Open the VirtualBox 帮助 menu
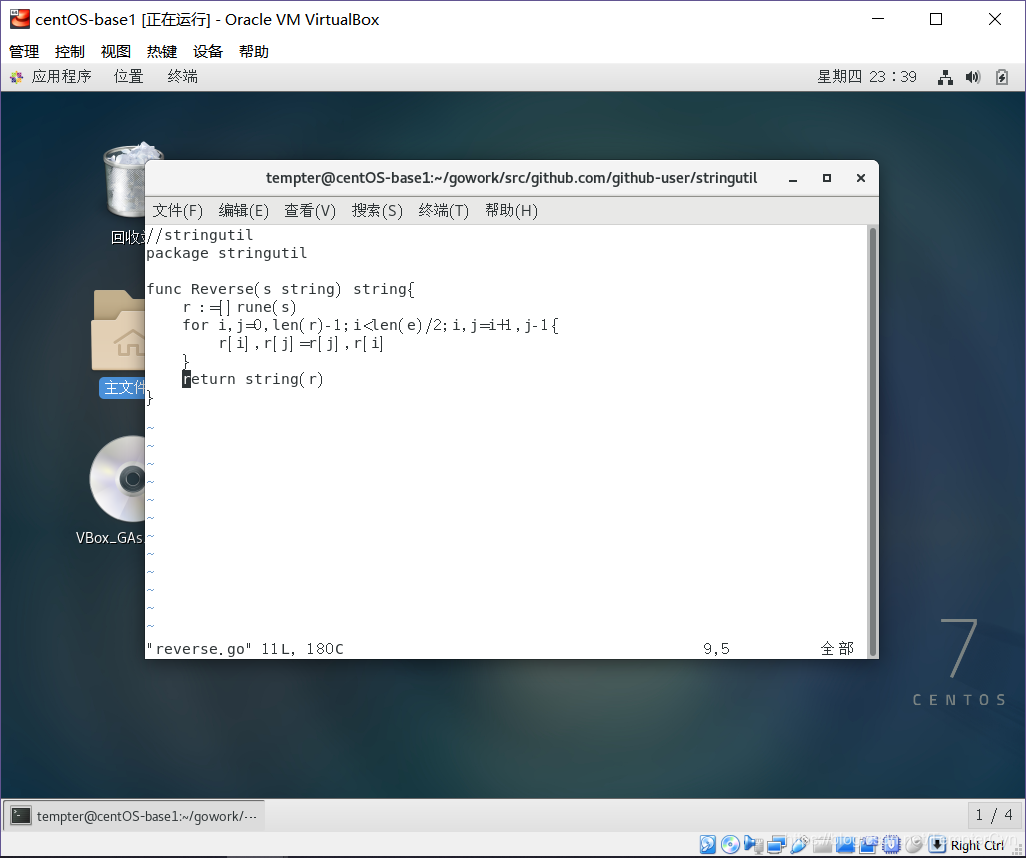Image resolution: width=1026 pixels, height=858 pixels. click(x=254, y=52)
